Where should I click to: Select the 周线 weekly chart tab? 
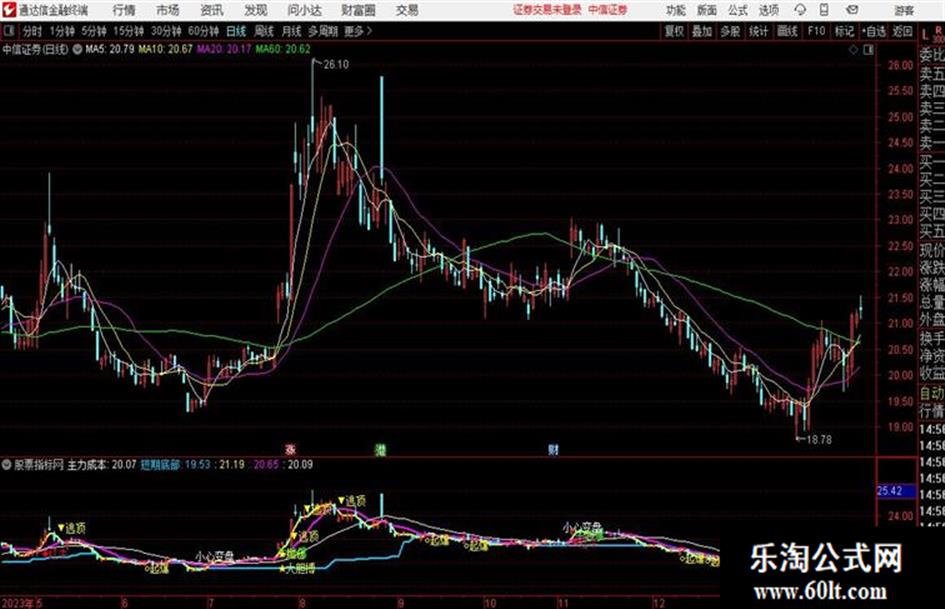pos(264,31)
